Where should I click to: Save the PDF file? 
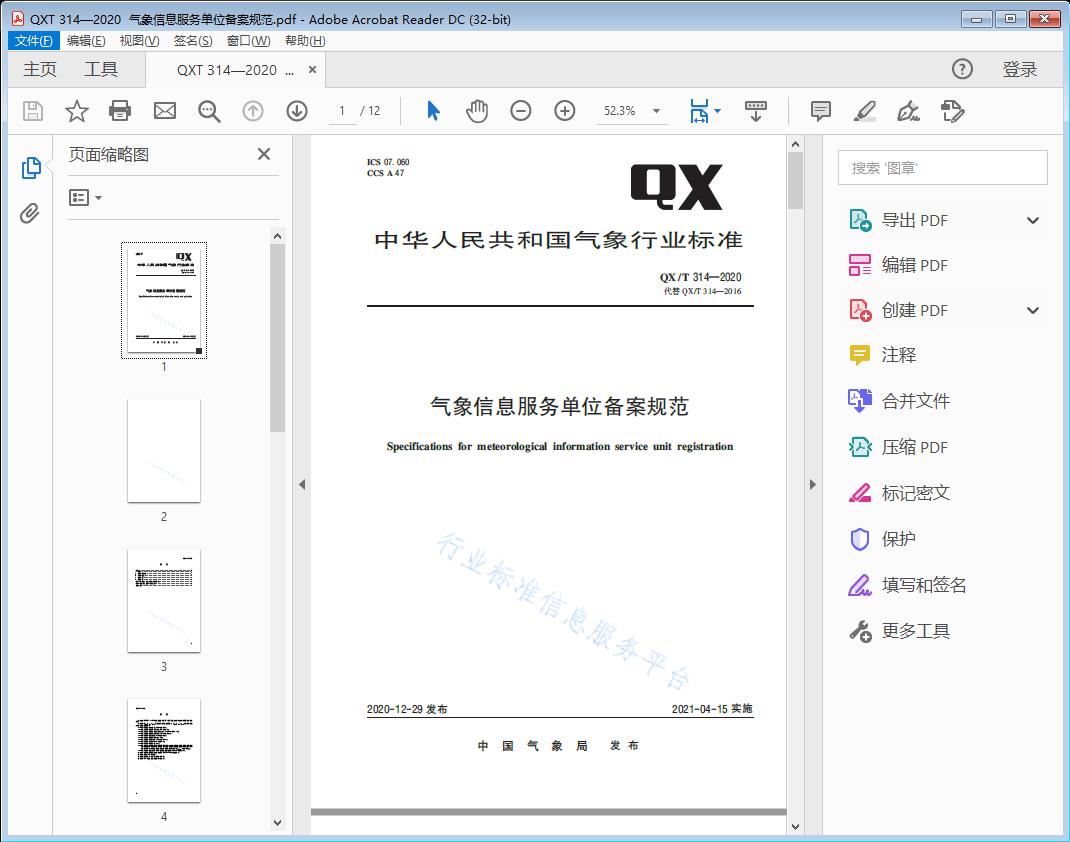32,111
